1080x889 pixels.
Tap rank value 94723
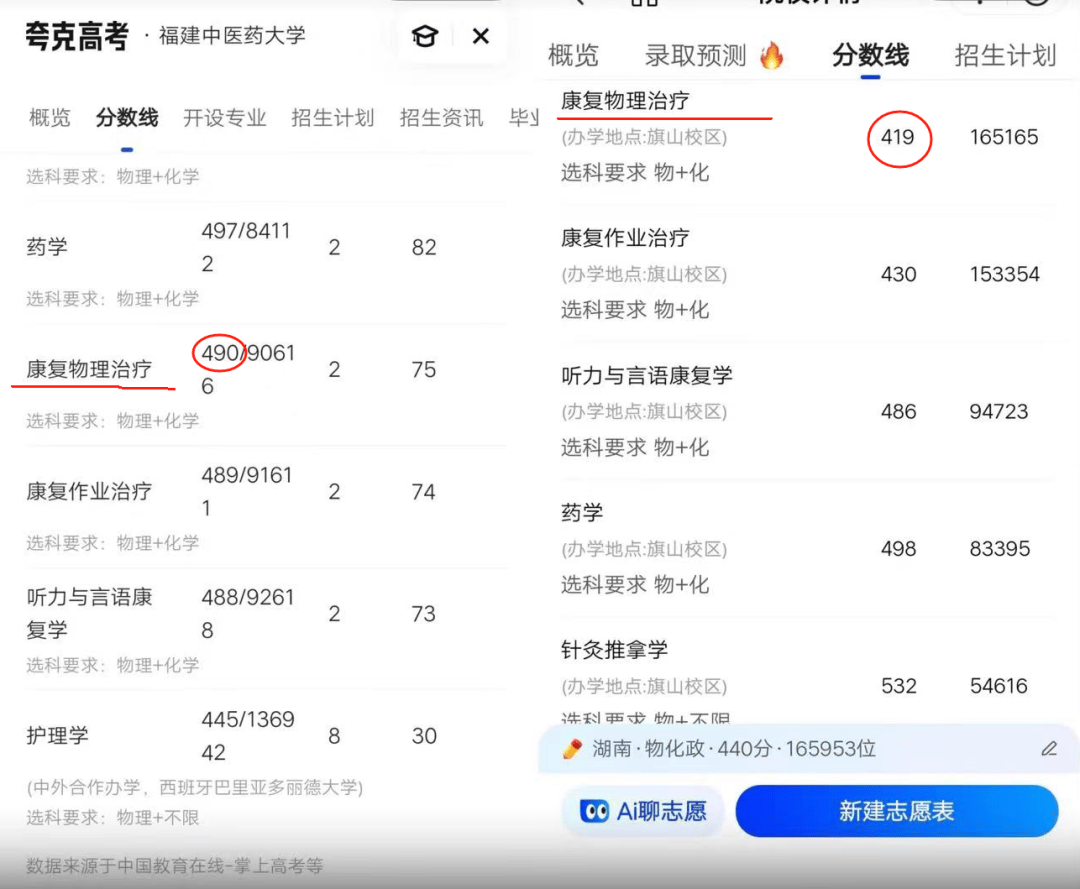click(x=998, y=411)
